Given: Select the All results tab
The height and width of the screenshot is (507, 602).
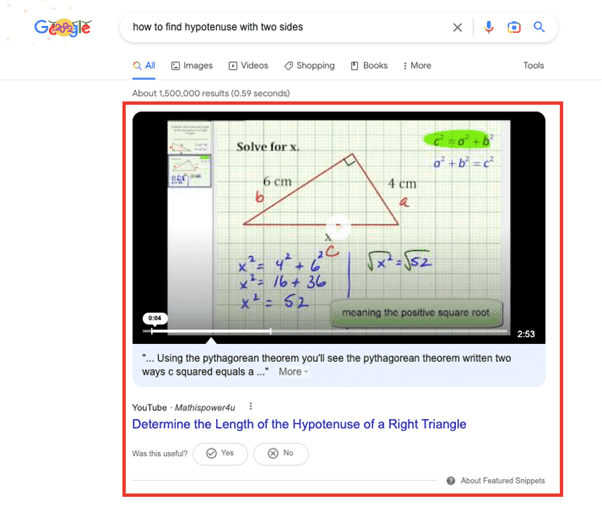Looking at the screenshot, I should click(144, 66).
